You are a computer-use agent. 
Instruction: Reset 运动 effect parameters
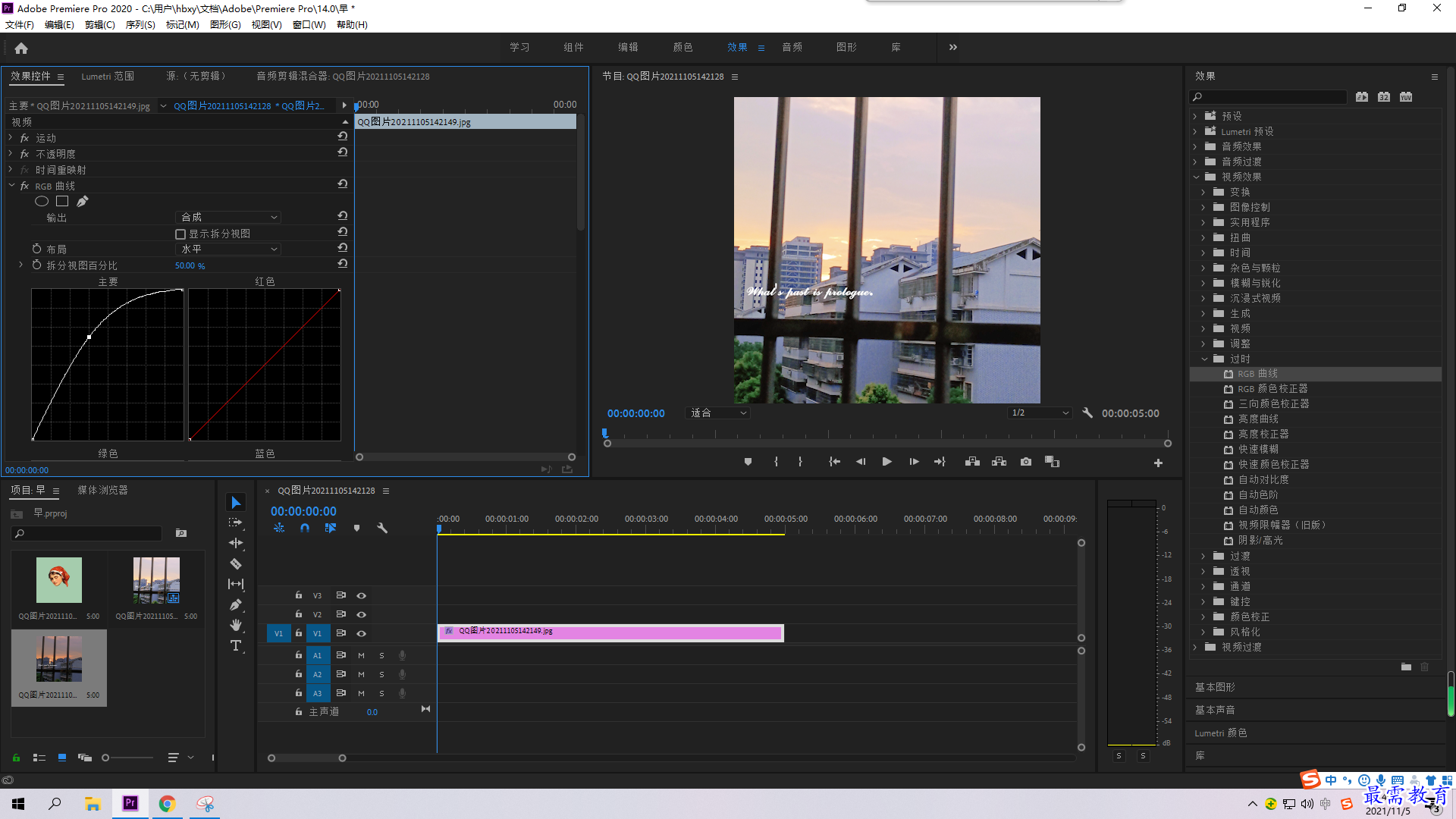[x=342, y=137]
